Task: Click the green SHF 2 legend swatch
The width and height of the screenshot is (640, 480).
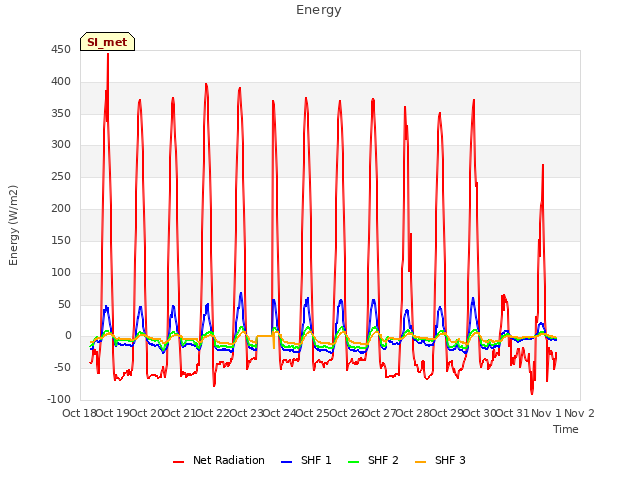Action: tap(353, 462)
